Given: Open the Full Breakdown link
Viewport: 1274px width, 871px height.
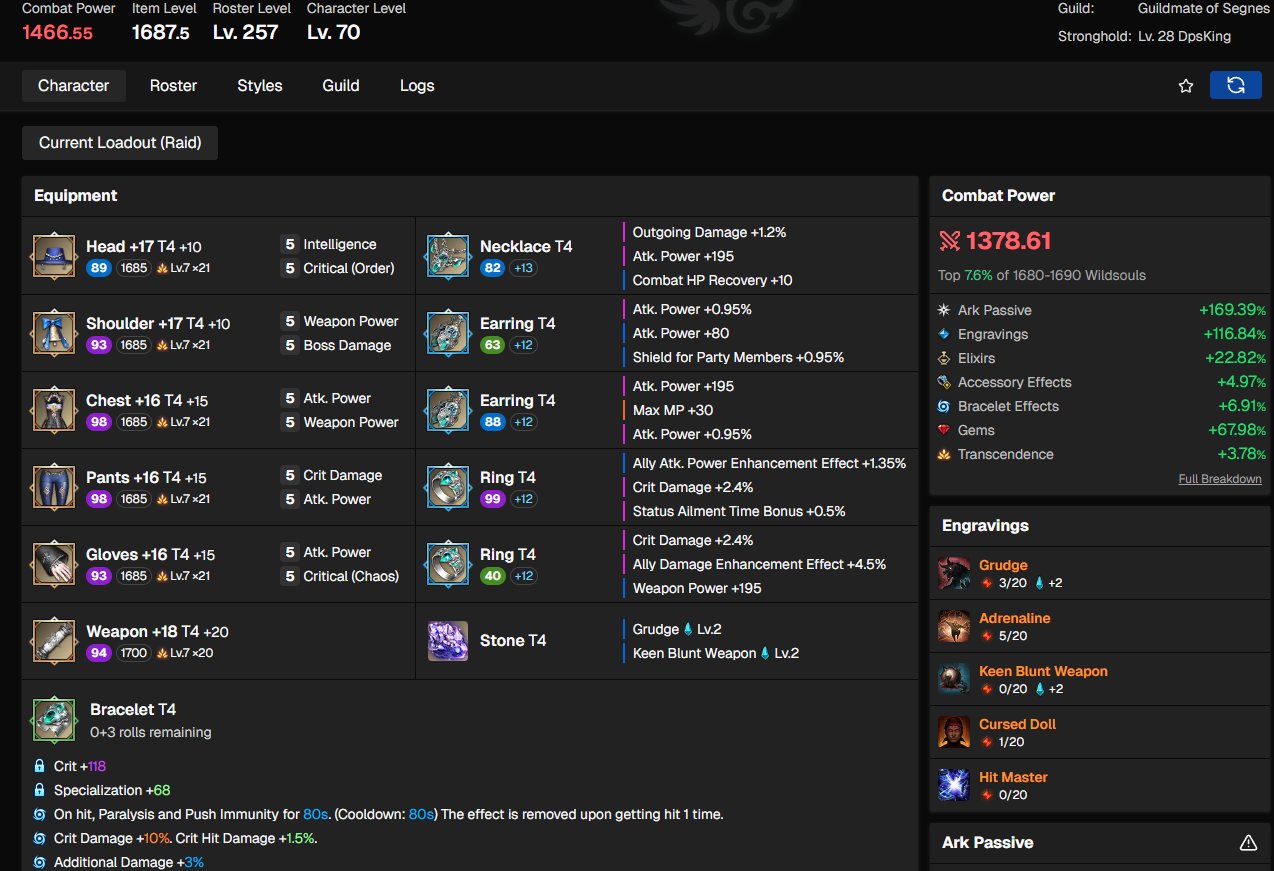Looking at the screenshot, I should (1219, 479).
